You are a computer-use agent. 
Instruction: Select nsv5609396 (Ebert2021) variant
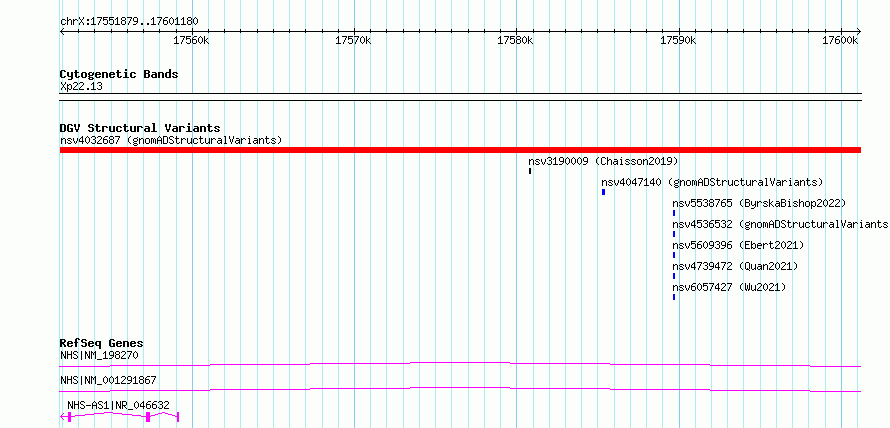pos(738,245)
